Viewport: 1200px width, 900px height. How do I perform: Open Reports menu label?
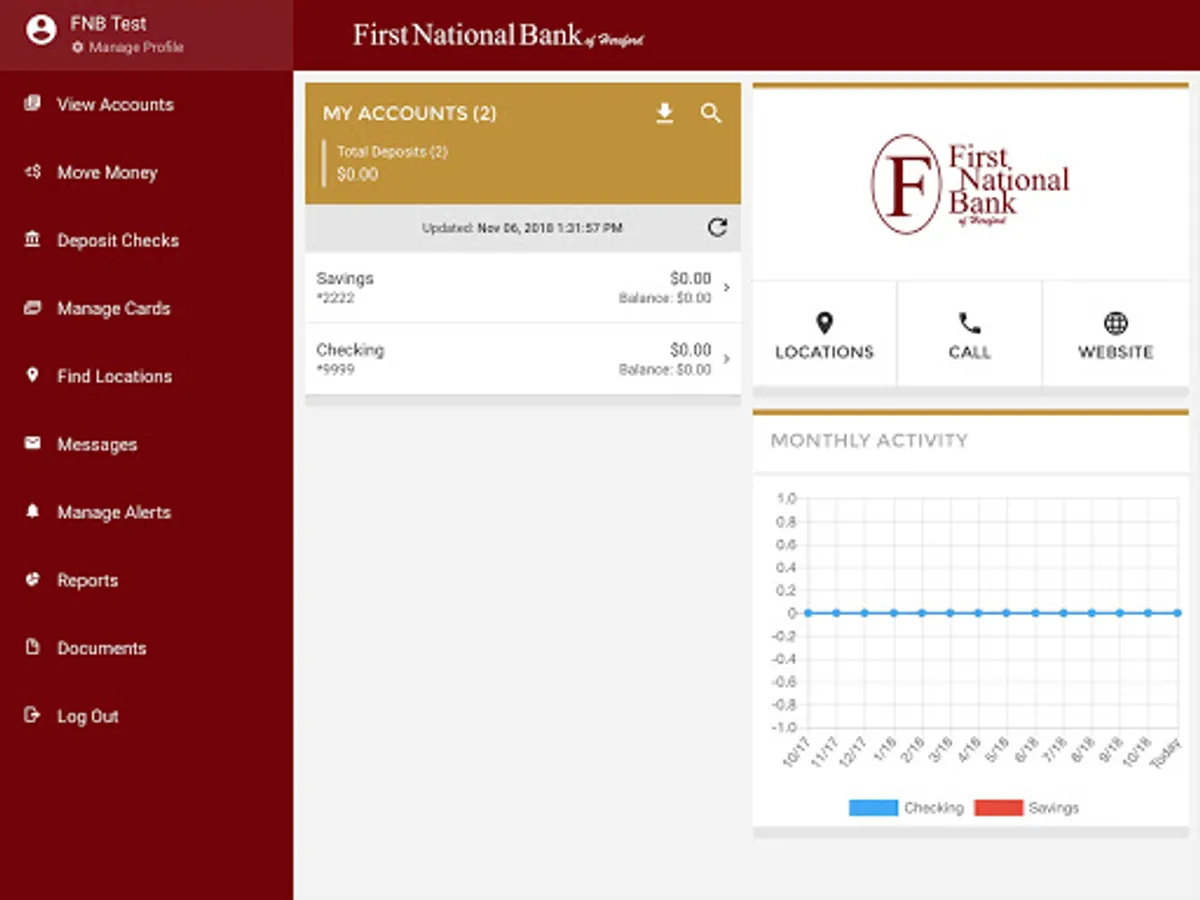point(87,580)
